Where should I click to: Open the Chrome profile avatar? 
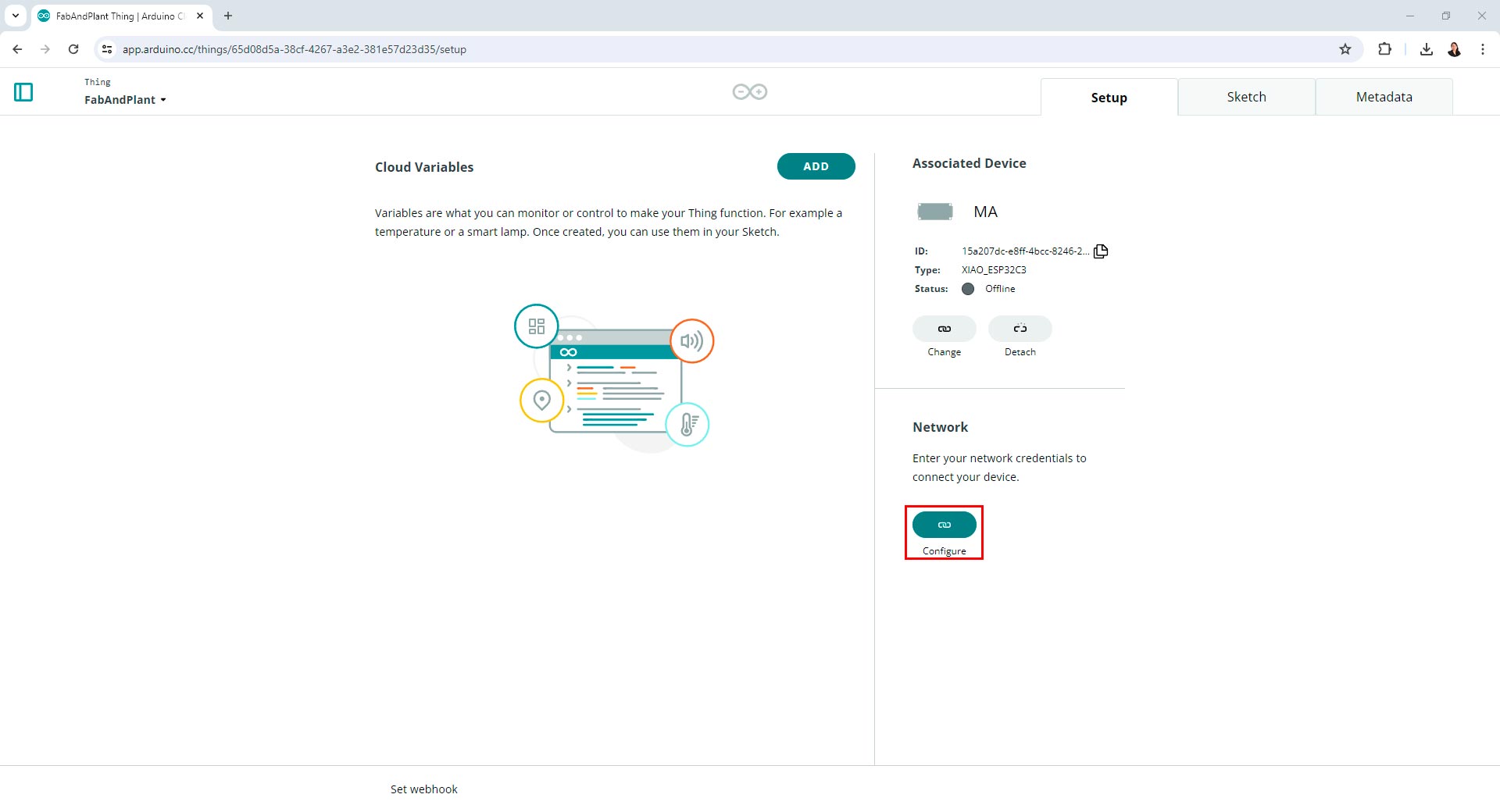click(x=1454, y=49)
